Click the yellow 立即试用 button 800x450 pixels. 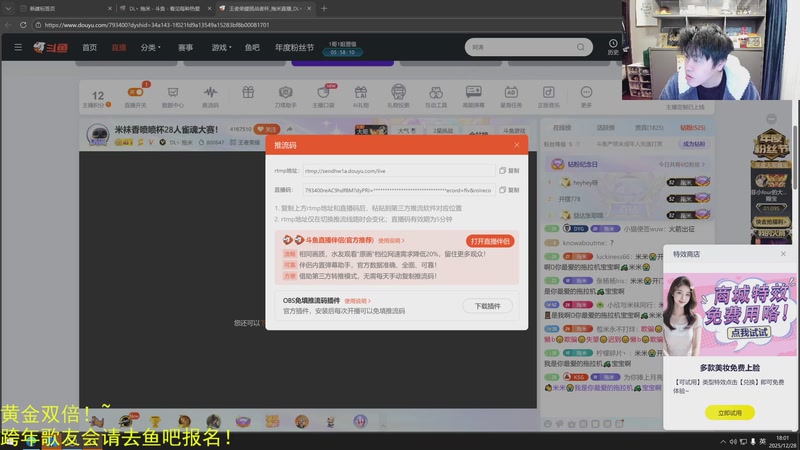point(730,413)
